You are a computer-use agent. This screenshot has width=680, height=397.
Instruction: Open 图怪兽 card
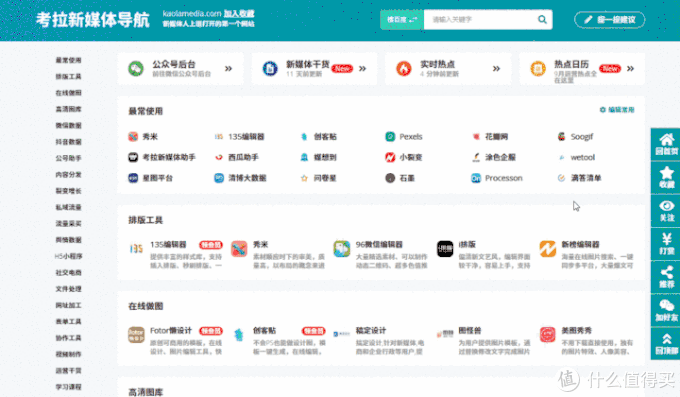[484, 341]
